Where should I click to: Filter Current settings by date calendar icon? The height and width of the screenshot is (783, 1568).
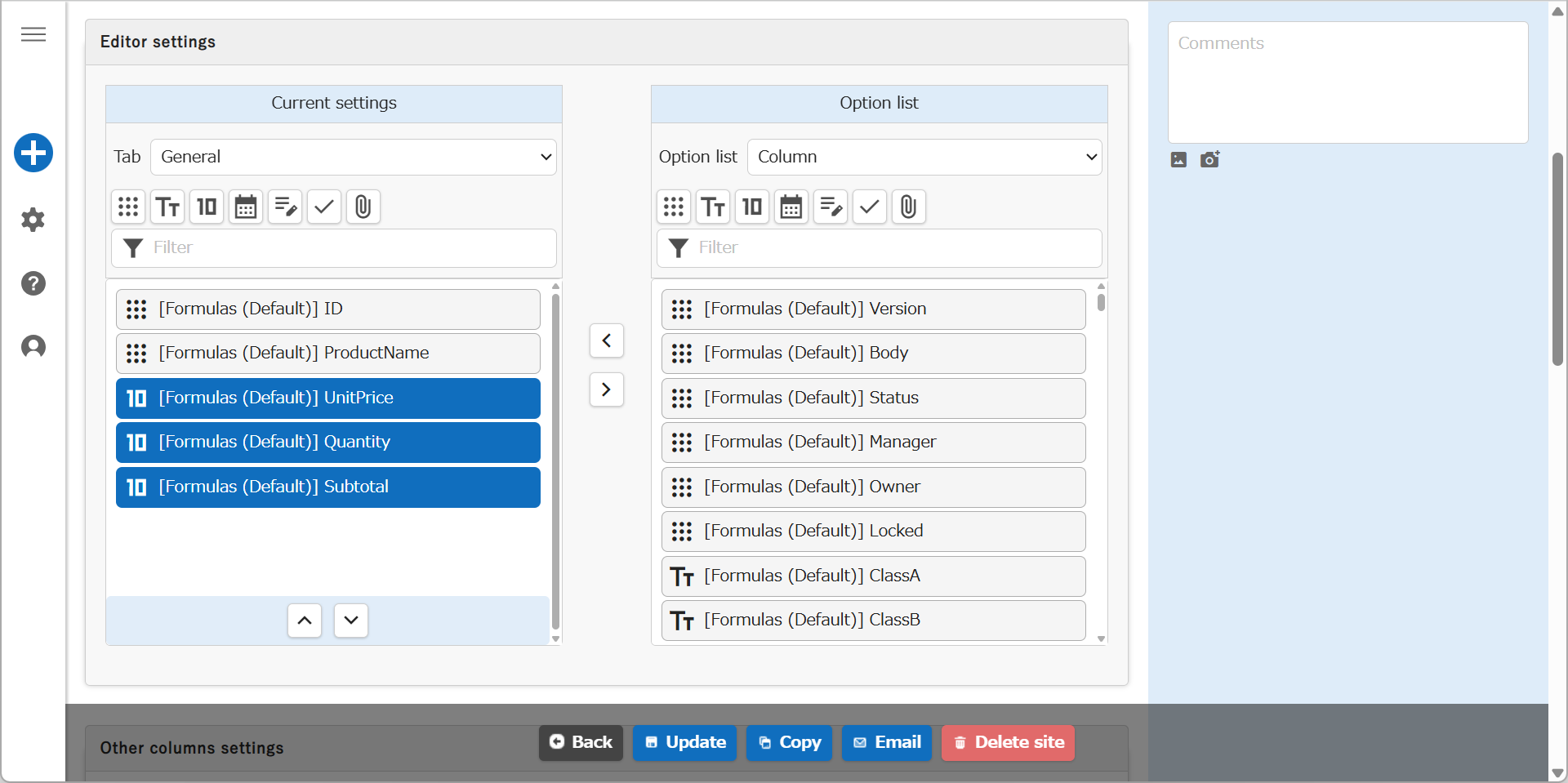[246, 207]
